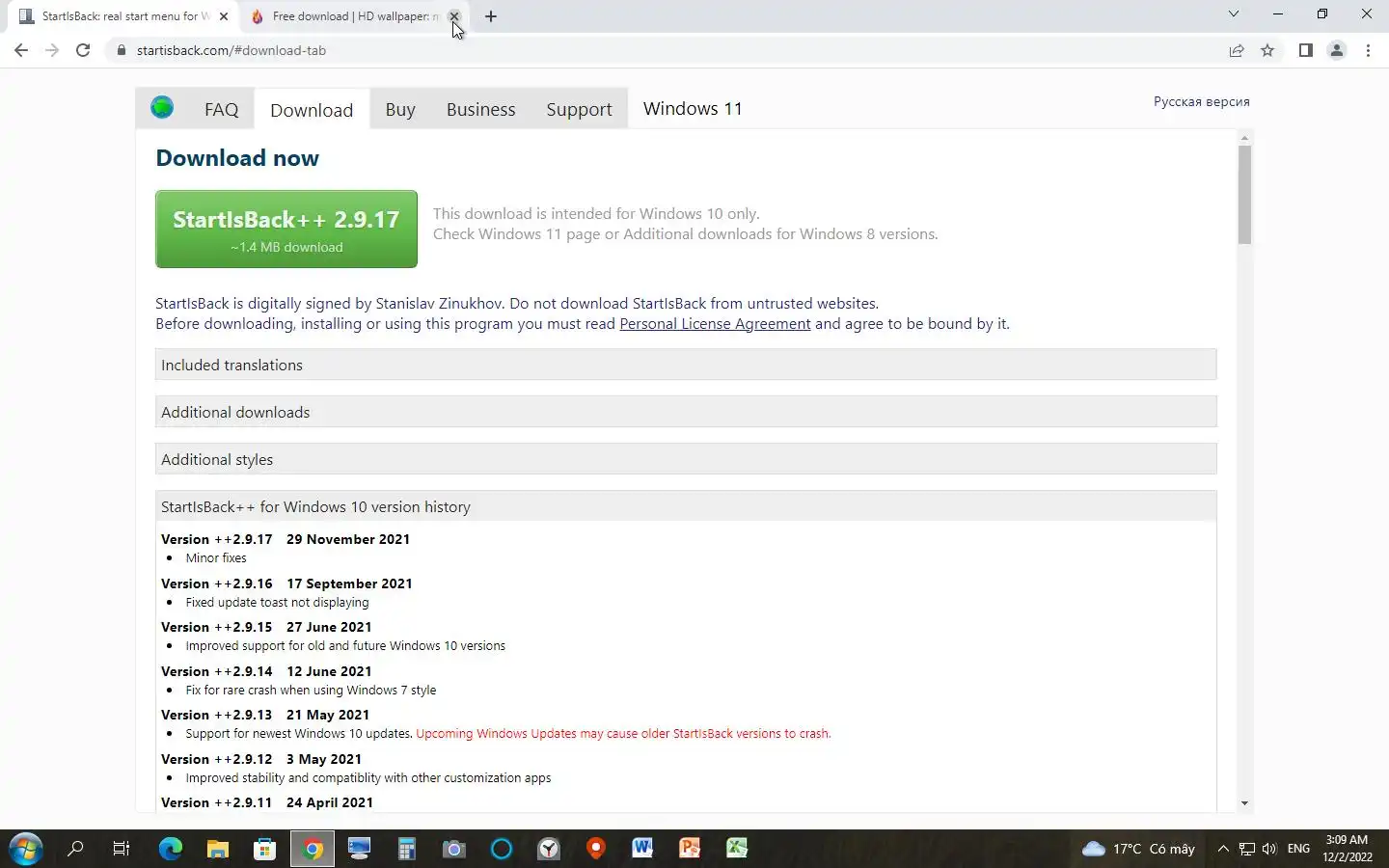The width and height of the screenshot is (1389, 868).
Task: Expand the Included translations section
Action: click(x=686, y=365)
